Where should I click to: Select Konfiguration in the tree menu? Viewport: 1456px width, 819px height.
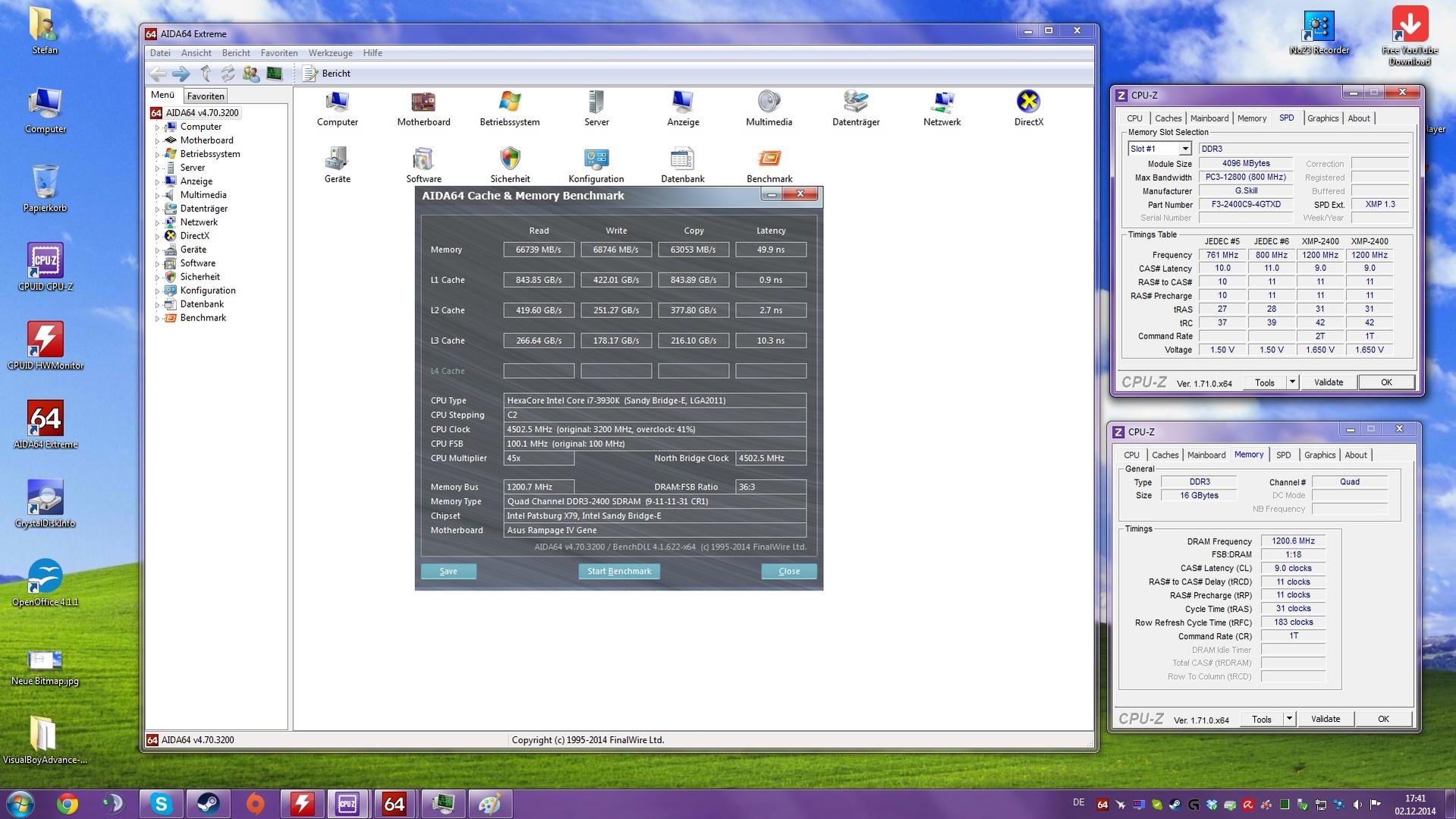click(208, 291)
